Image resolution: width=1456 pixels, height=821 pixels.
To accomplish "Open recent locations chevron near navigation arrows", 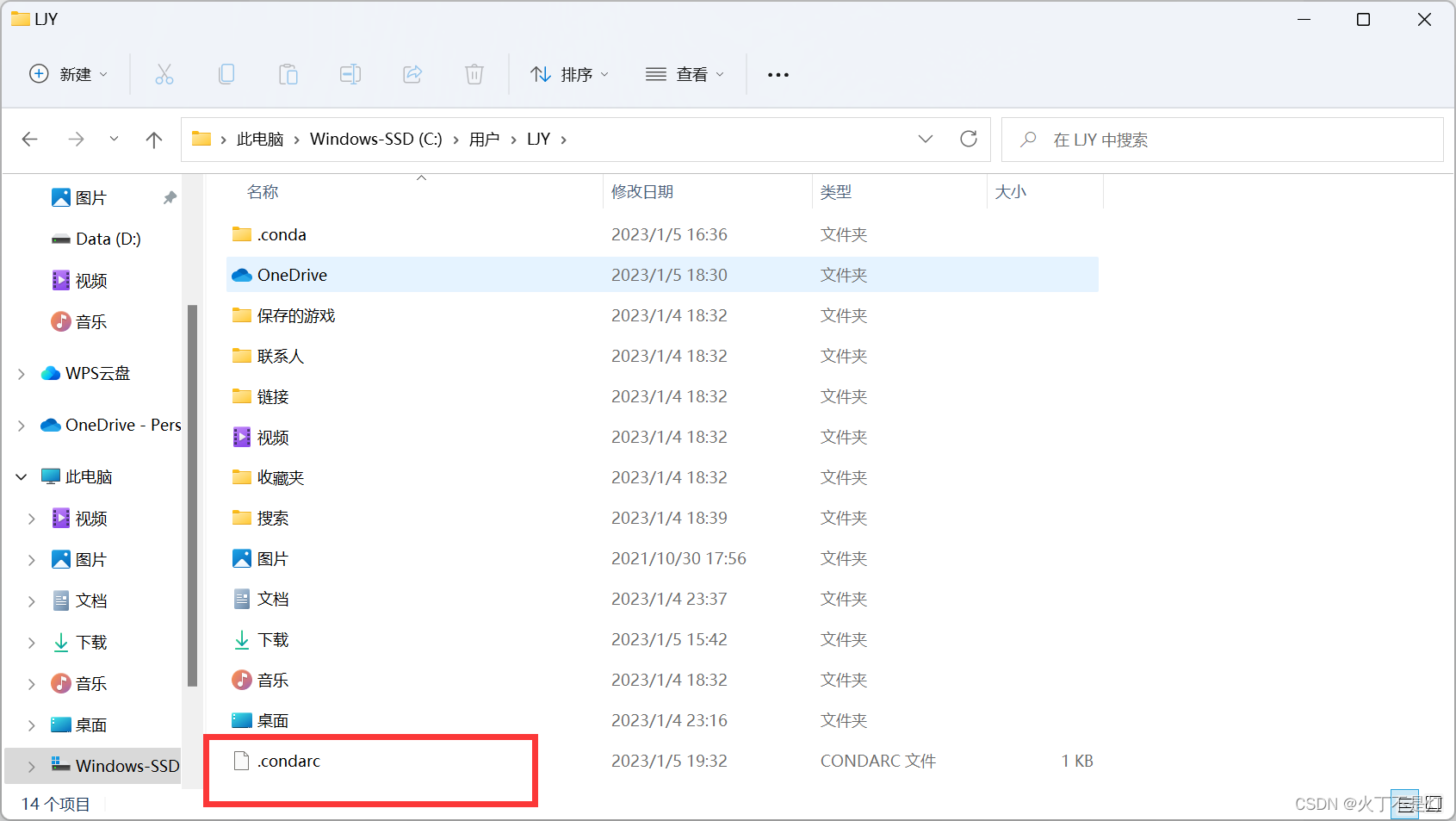I will [x=114, y=140].
